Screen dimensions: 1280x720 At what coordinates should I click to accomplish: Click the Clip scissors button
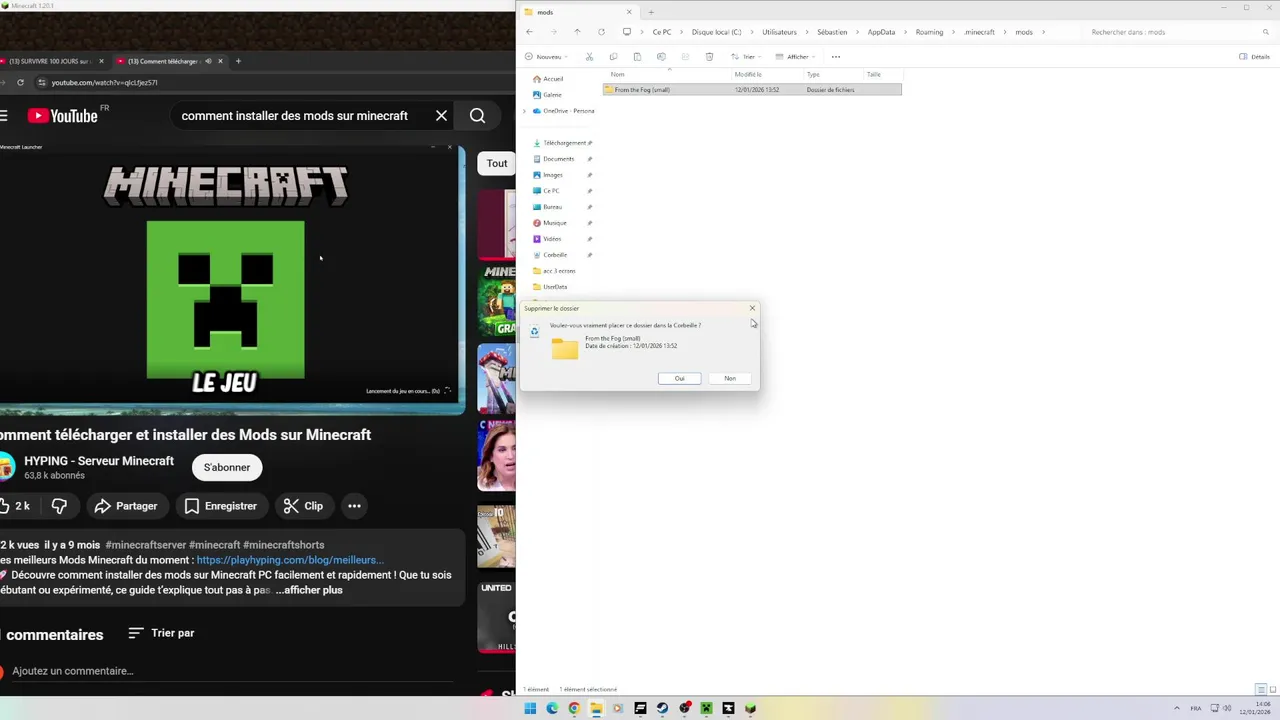[x=303, y=506]
